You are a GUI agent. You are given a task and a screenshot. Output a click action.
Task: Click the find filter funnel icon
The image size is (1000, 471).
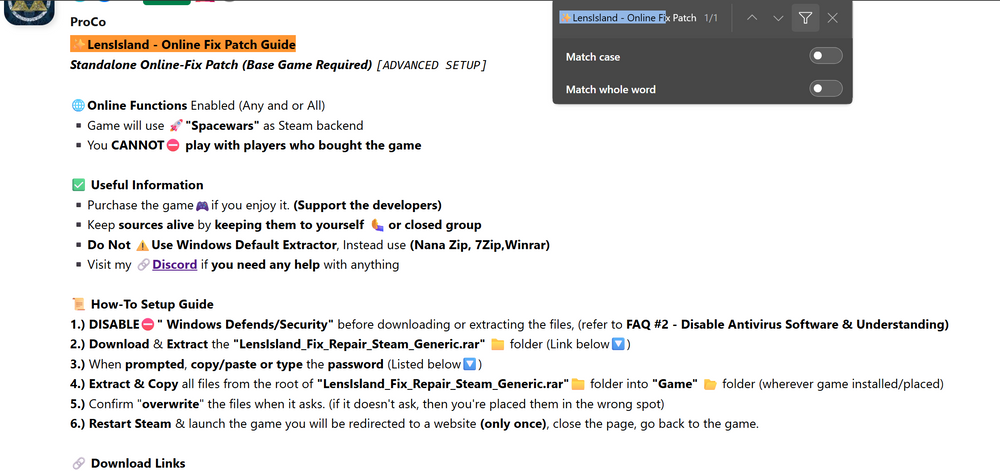coord(805,18)
